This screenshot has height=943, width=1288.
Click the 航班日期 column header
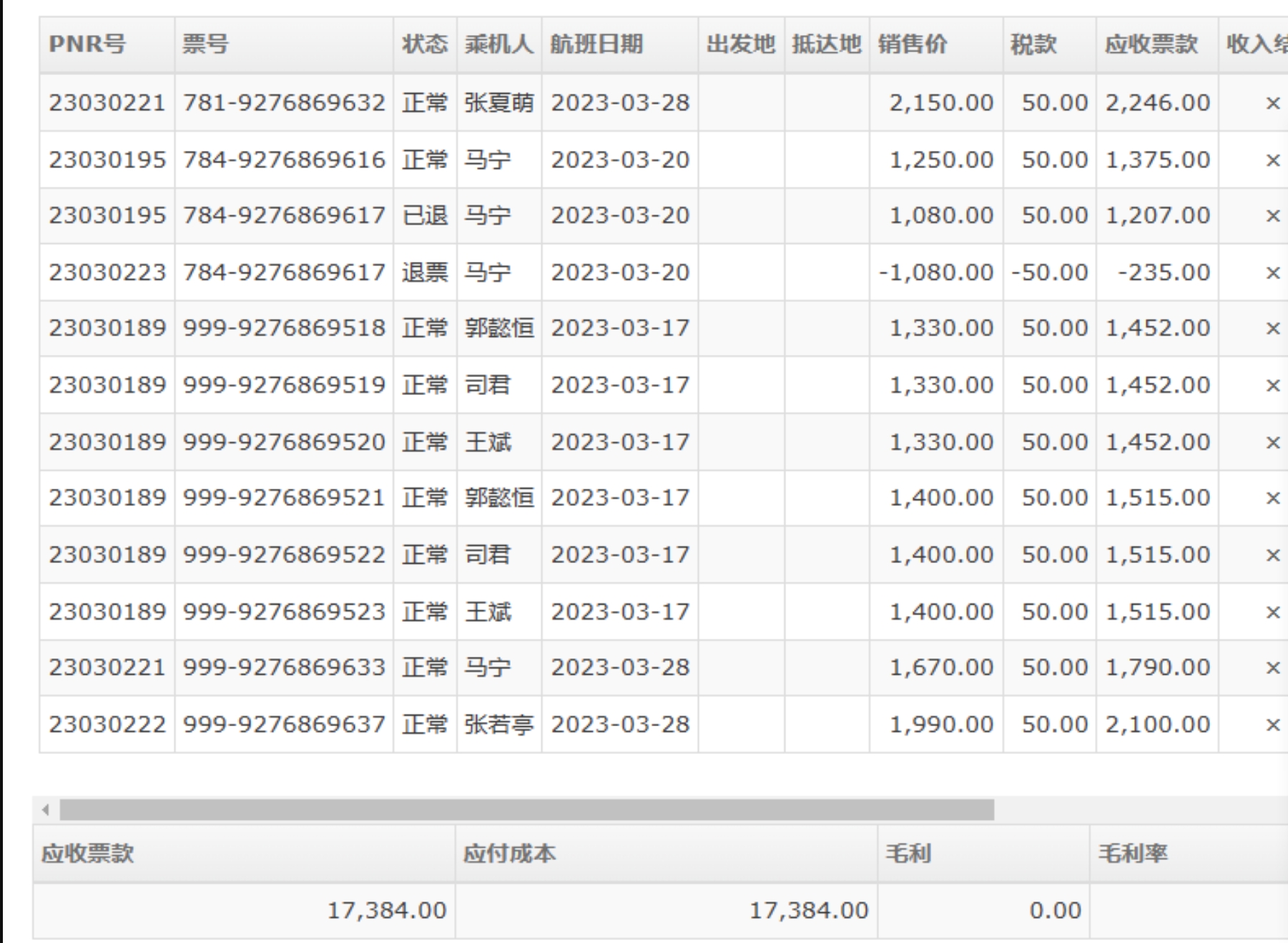coord(596,44)
